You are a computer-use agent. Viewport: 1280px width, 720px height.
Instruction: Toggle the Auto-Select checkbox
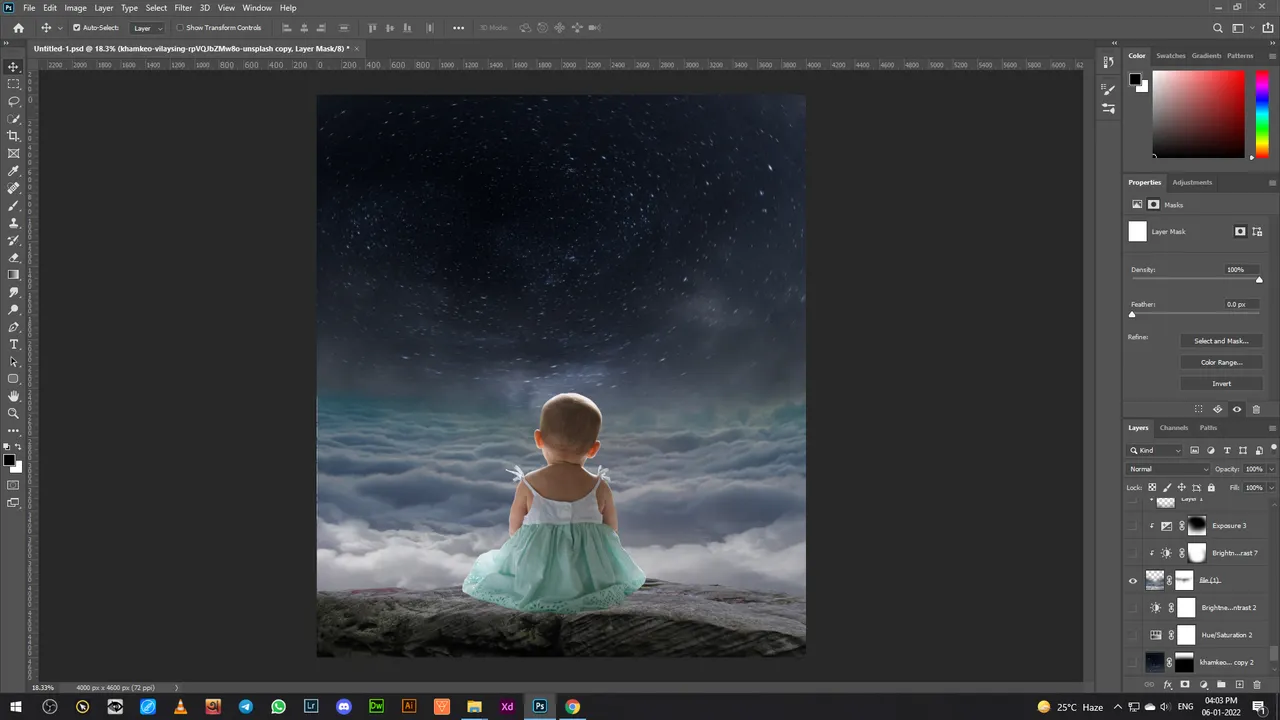77,28
